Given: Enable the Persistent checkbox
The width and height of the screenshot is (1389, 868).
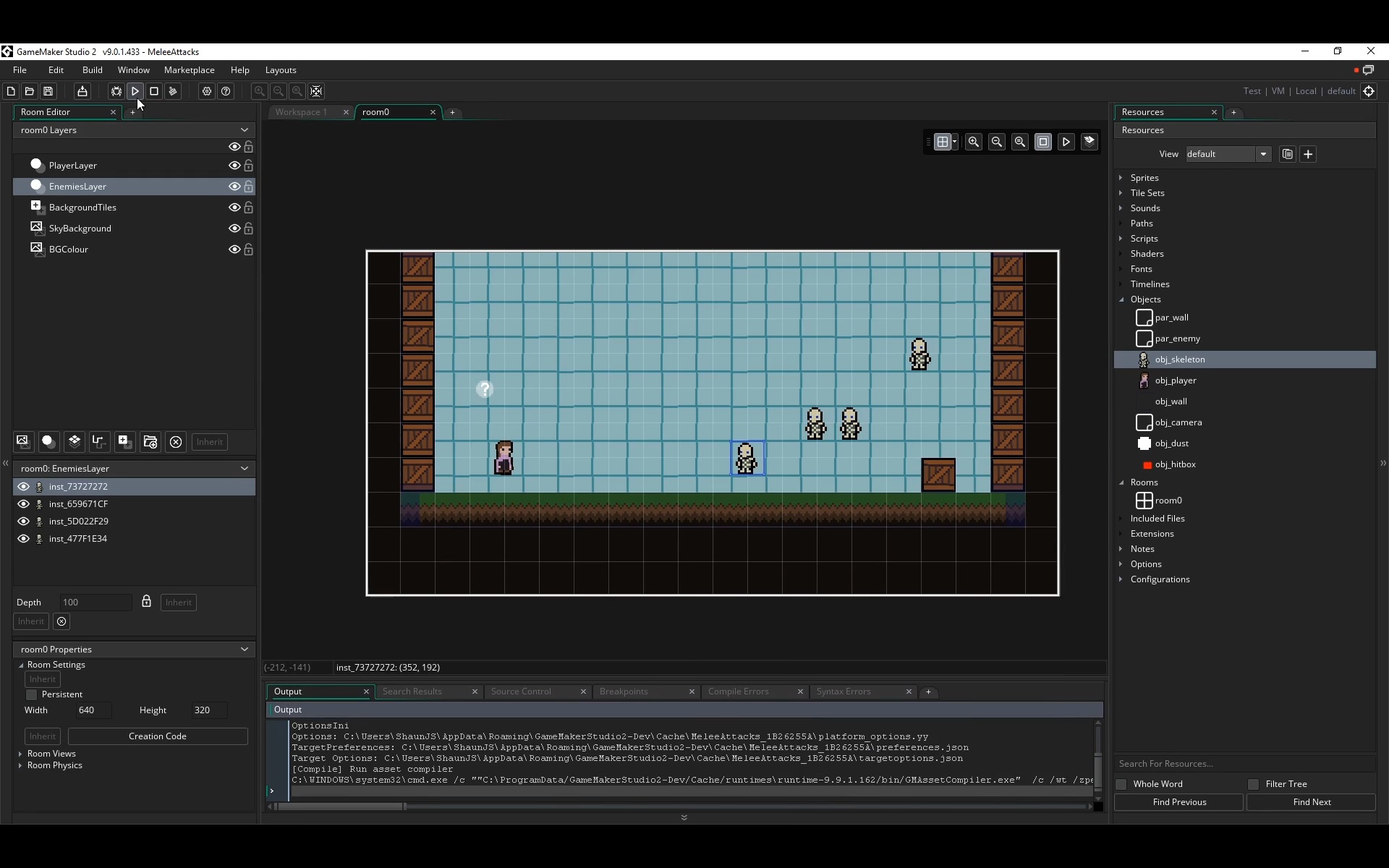Looking at the screenshot, I should [32, 694].
